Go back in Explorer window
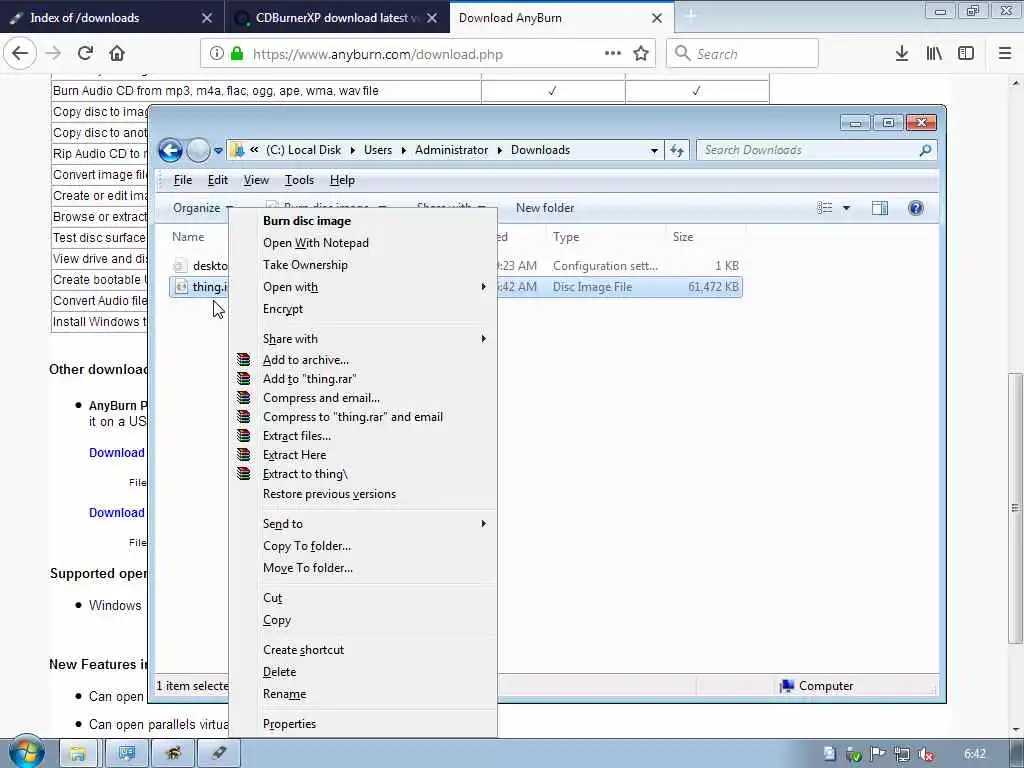This screenshot has width=1024, height=768. [170, 150]
